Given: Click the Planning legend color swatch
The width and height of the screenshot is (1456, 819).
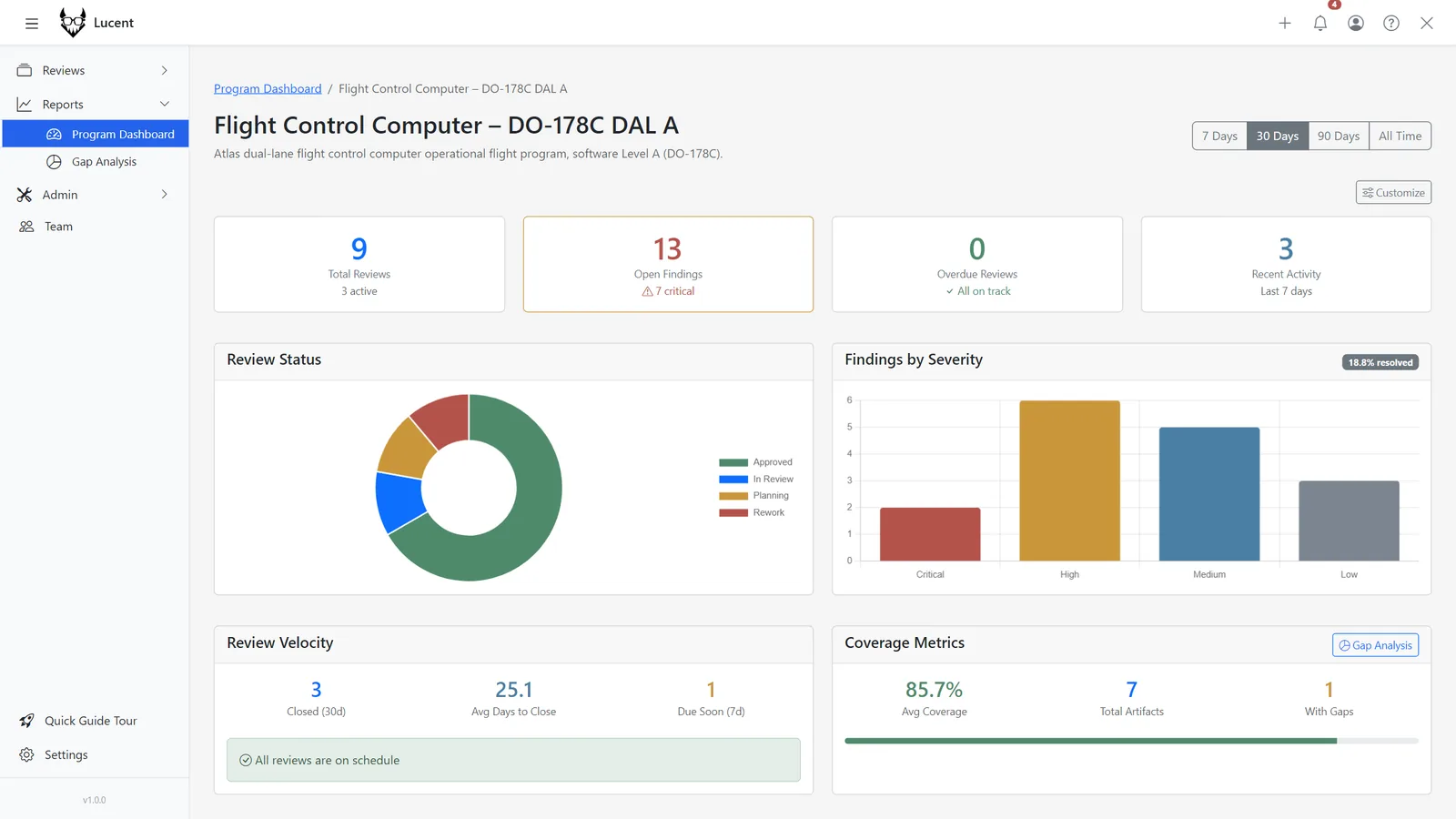Looking at the screenshot, I should pyautogui.click(x=733, y=497).
